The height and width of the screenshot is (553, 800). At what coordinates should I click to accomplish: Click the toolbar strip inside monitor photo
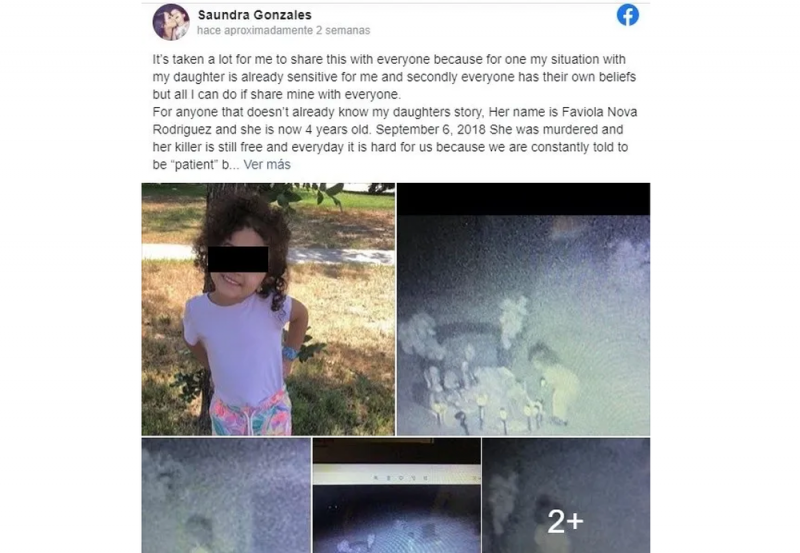[397, 475]
